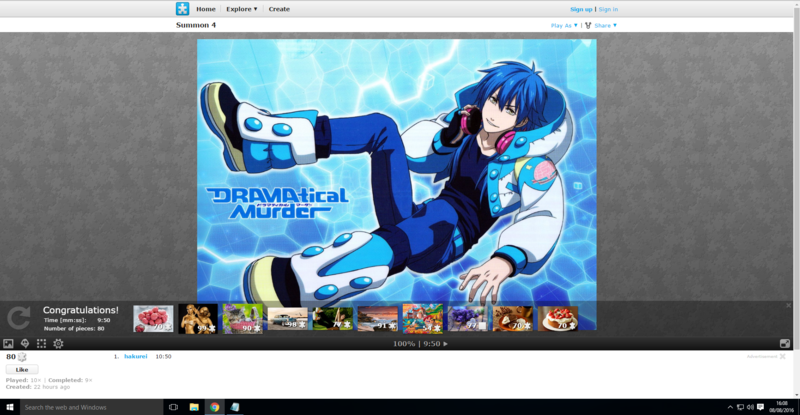Enter fullscreen mode icon in puzzle bar
The height and width of the screenshot is (415, 800).
pyautogui.click(x=785, y=344)
